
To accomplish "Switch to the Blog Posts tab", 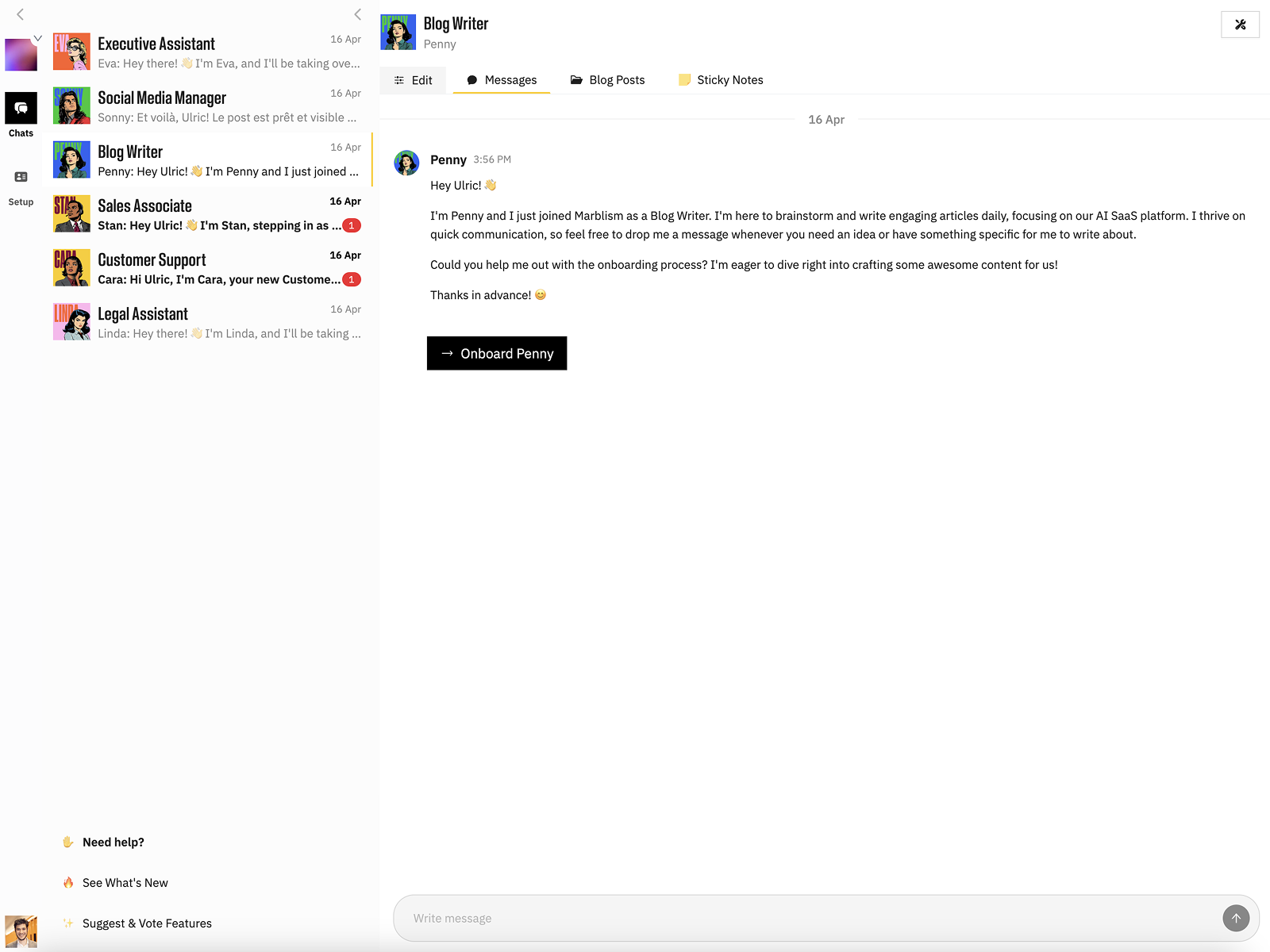I will tap(617, 79).
